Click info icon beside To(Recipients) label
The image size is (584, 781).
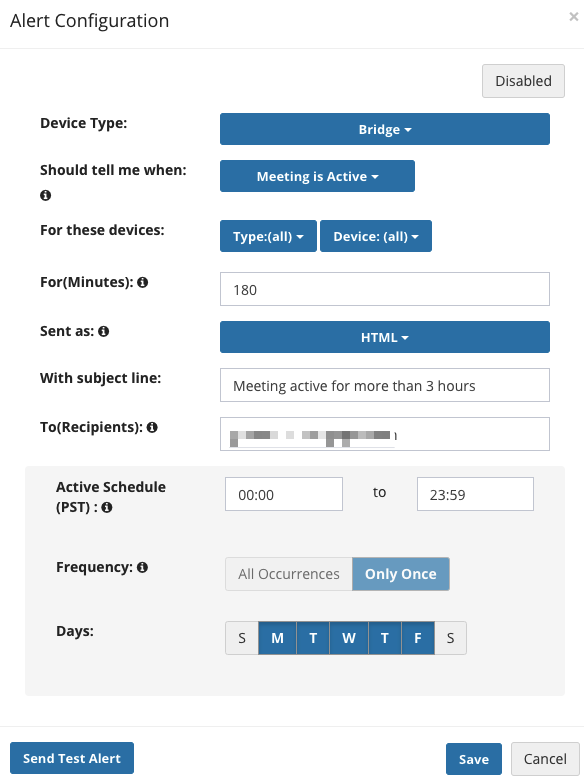152,427
